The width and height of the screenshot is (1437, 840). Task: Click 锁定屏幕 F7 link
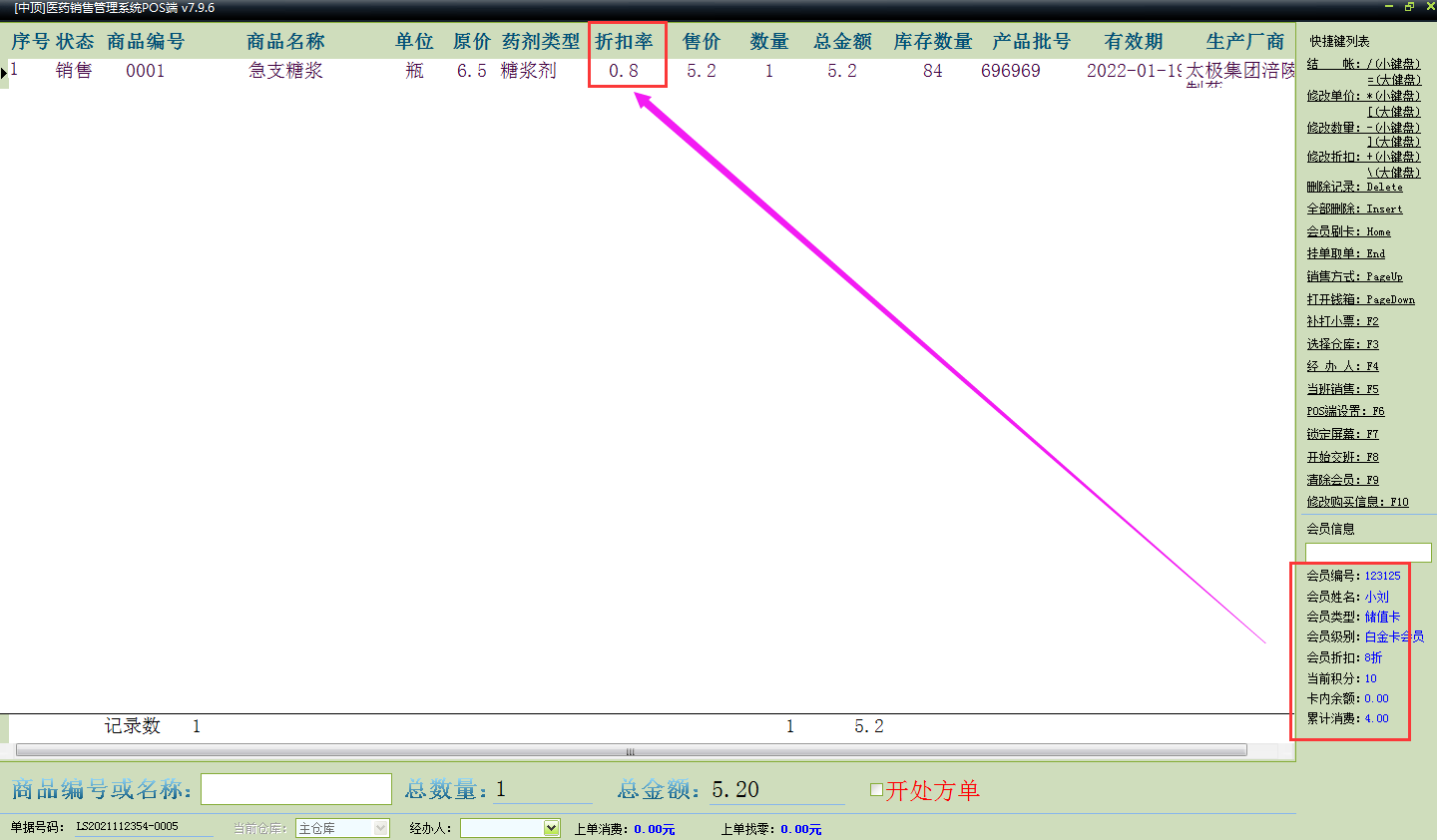pos(1342,434)
